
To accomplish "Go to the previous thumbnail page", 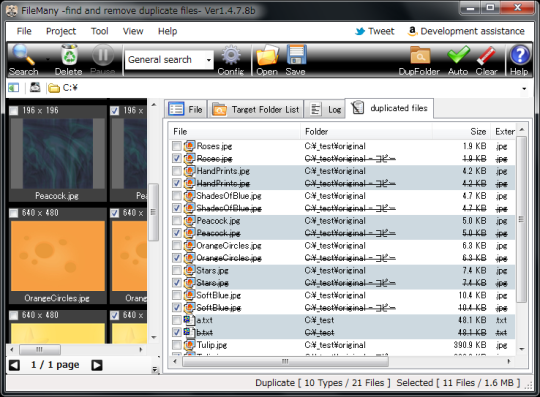I will (x=14, y=365).
